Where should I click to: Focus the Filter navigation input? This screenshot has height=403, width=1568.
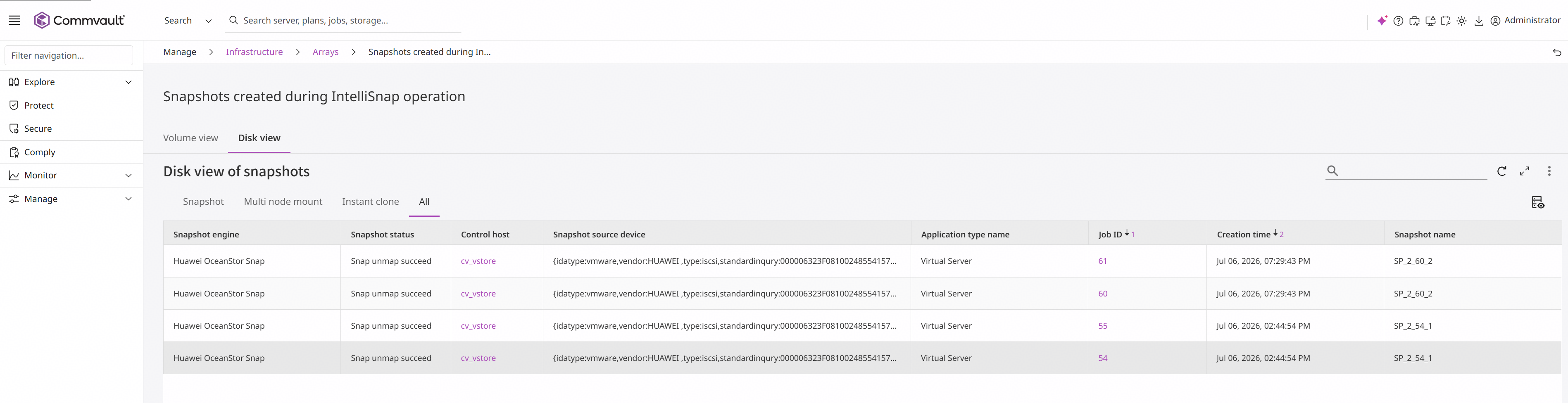coord(69,55)
